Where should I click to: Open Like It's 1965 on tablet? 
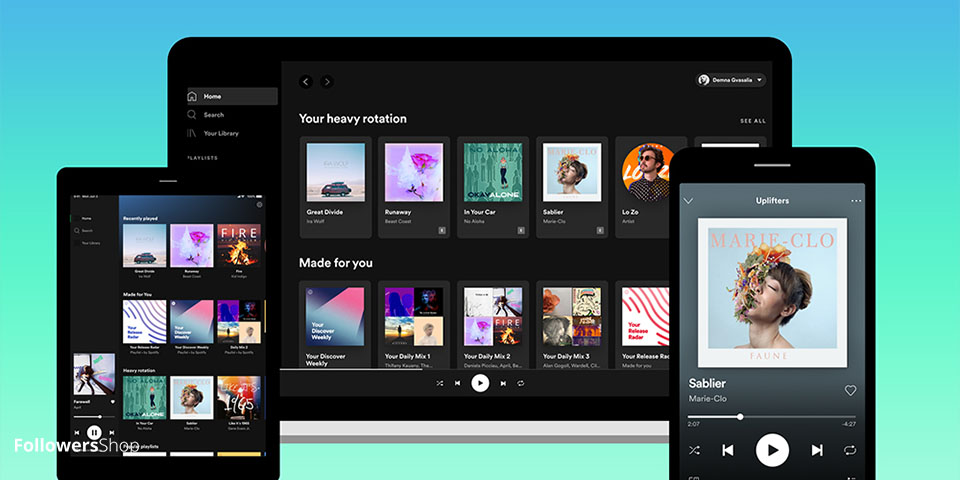click(239, 402)
